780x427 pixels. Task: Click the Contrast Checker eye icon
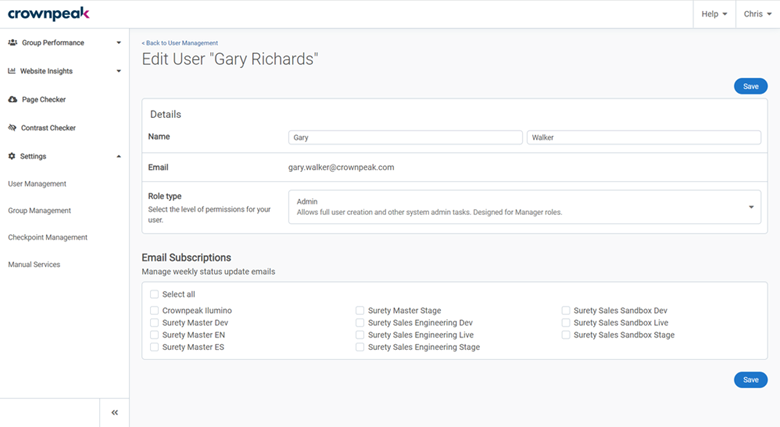click(12, 128)
